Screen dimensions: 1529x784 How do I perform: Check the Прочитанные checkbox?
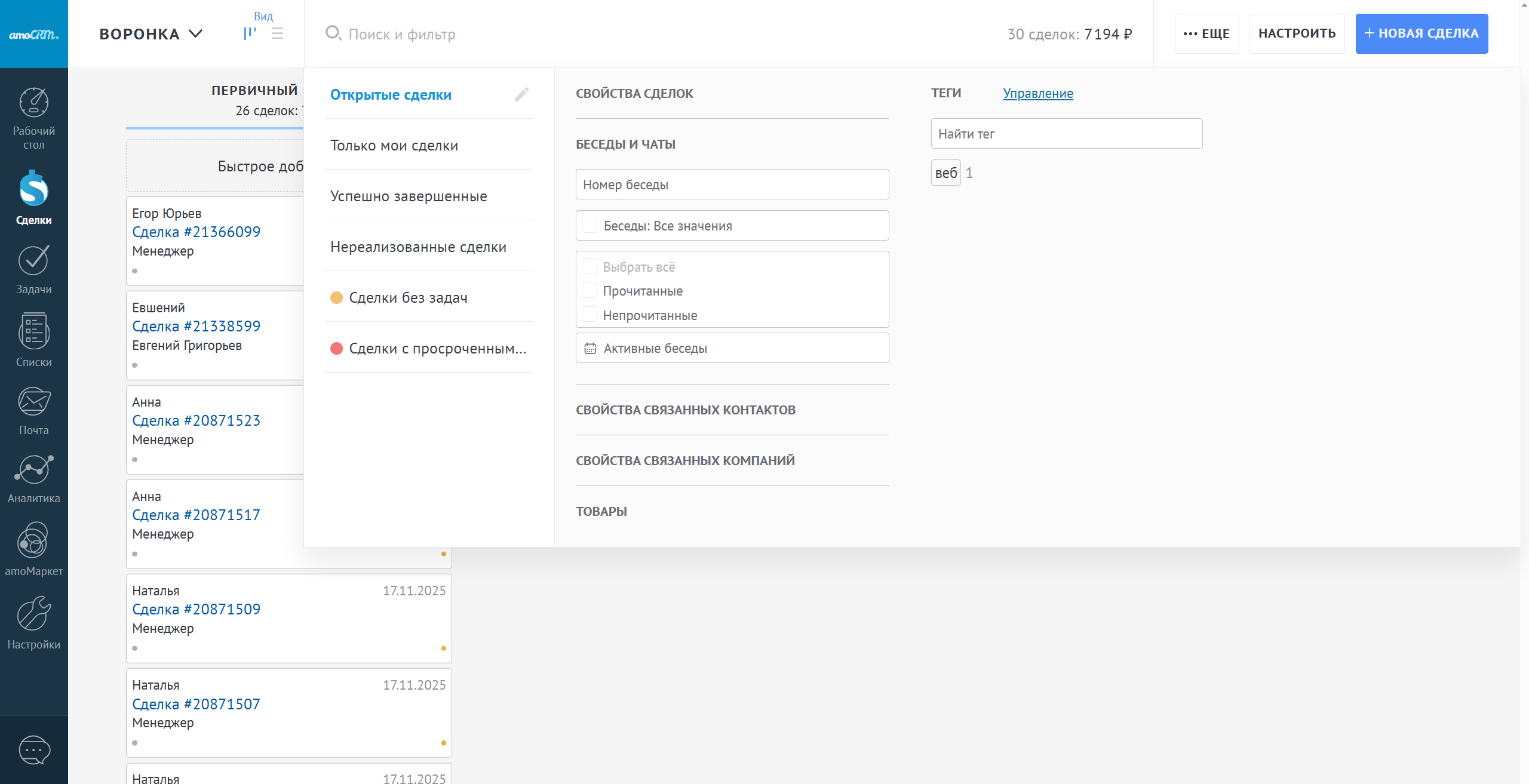(590, 291)
